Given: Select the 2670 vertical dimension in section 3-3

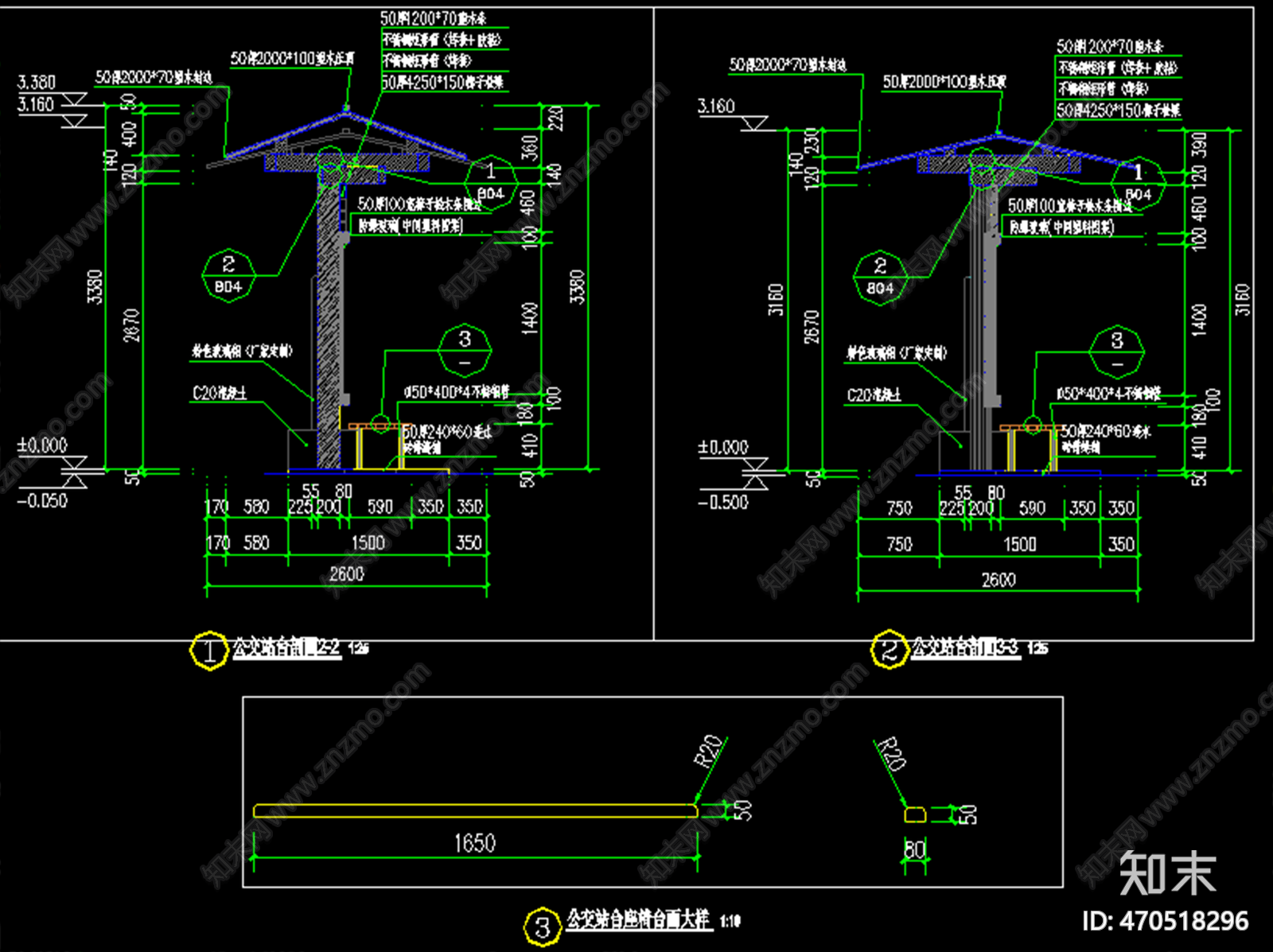Looking at the screenshot, I should pos(811,327).
